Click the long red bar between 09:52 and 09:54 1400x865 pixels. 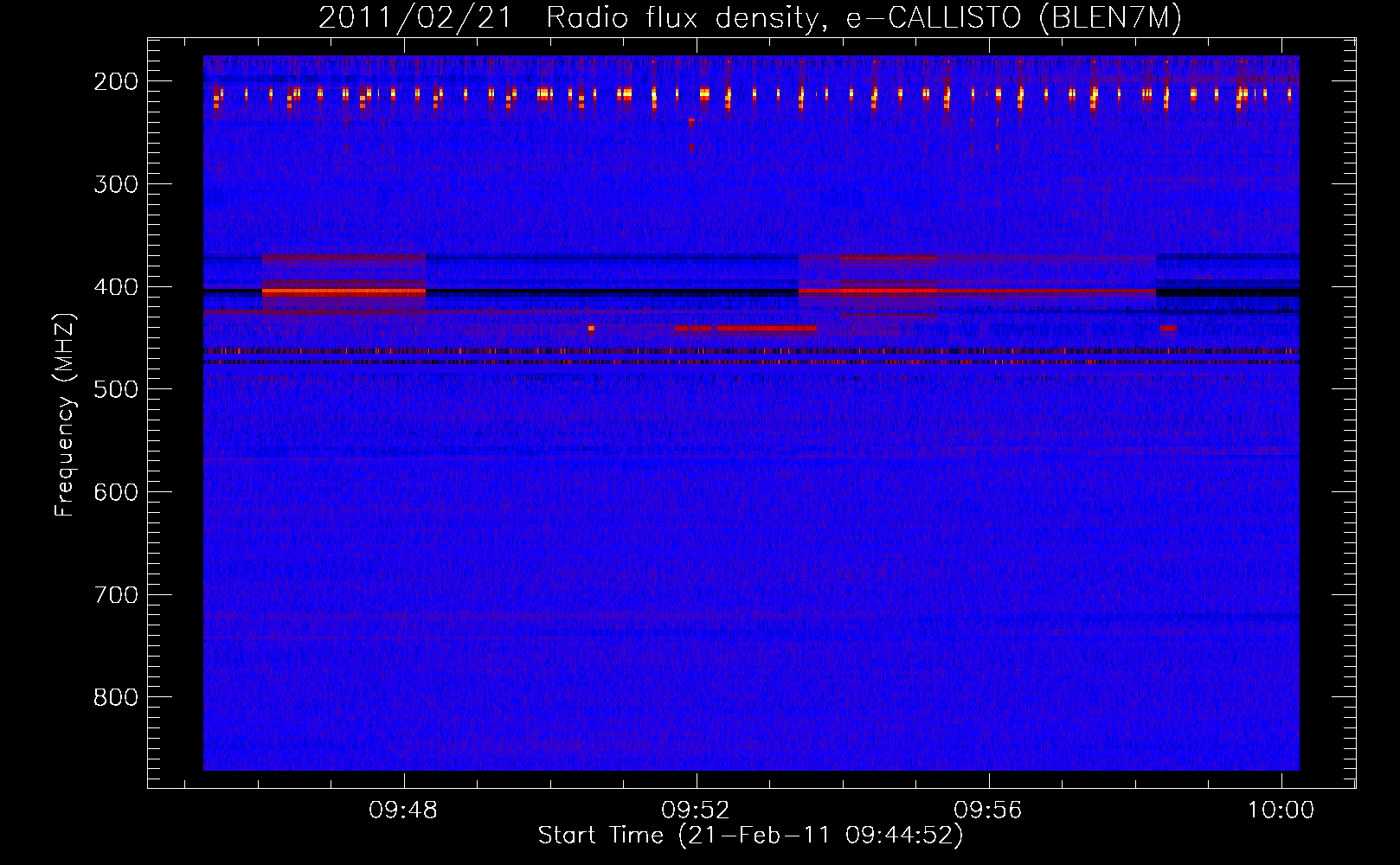coord(767,329)
